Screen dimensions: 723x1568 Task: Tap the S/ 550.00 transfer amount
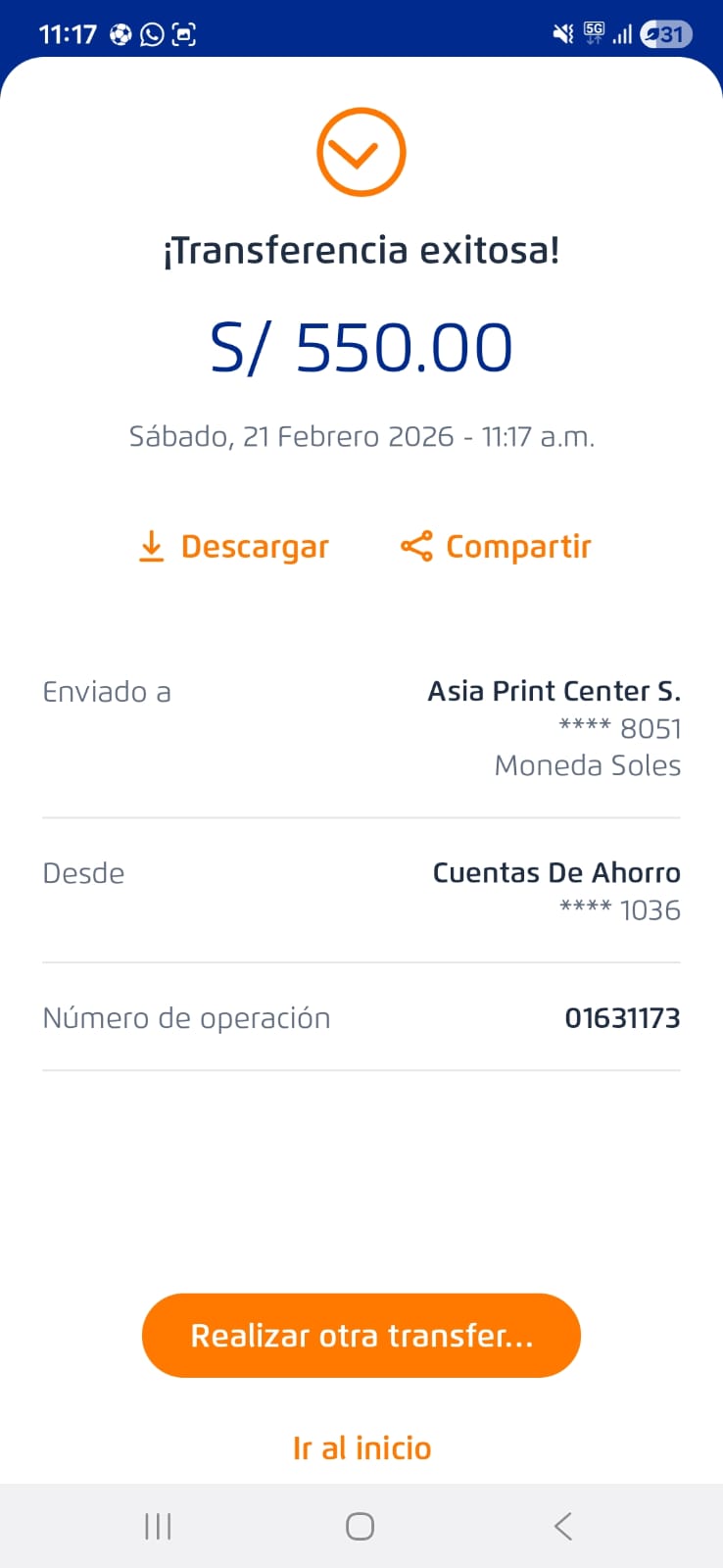tap(361, 347)
